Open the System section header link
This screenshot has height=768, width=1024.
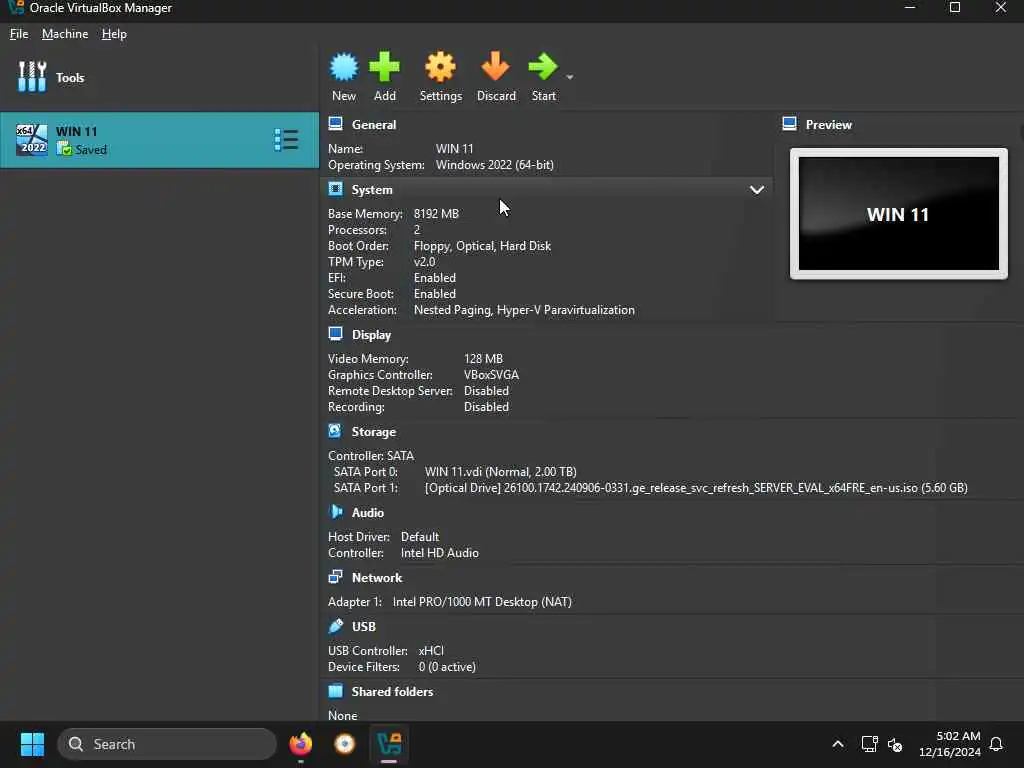pyautogui.click(x=372, y=190)
